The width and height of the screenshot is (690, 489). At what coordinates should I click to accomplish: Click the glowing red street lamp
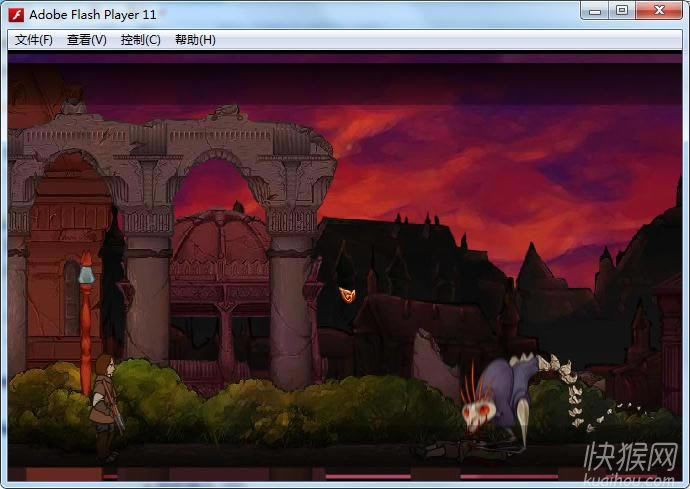point(87,272)
